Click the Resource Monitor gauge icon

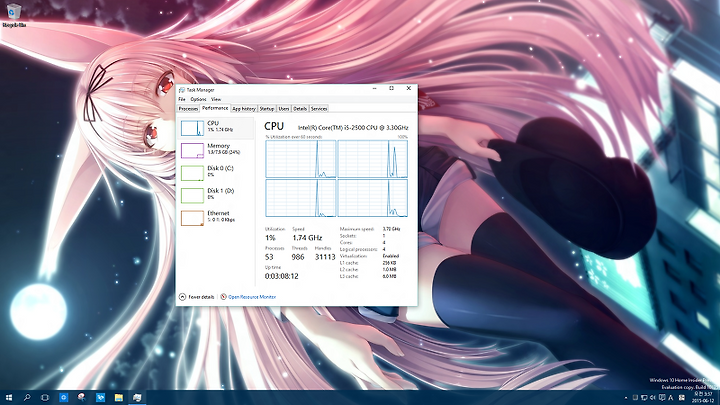point(224,297)
